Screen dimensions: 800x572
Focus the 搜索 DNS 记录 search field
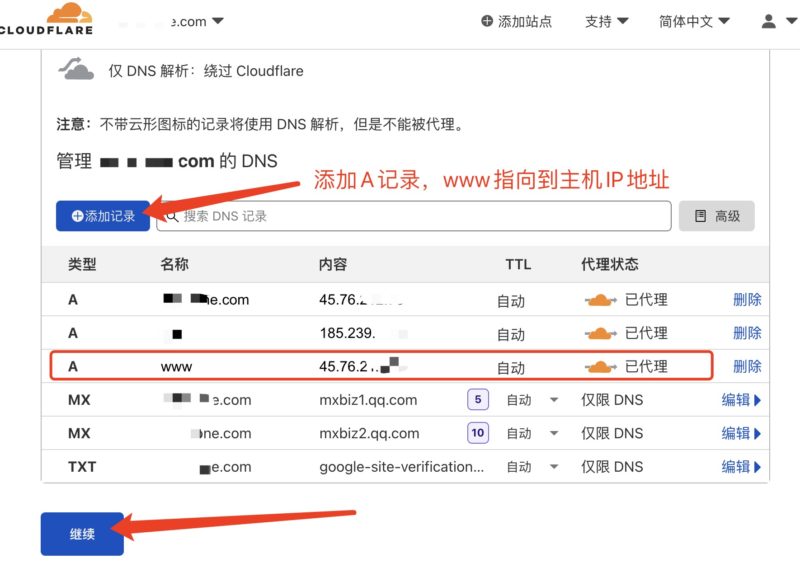tap(414, 216)
